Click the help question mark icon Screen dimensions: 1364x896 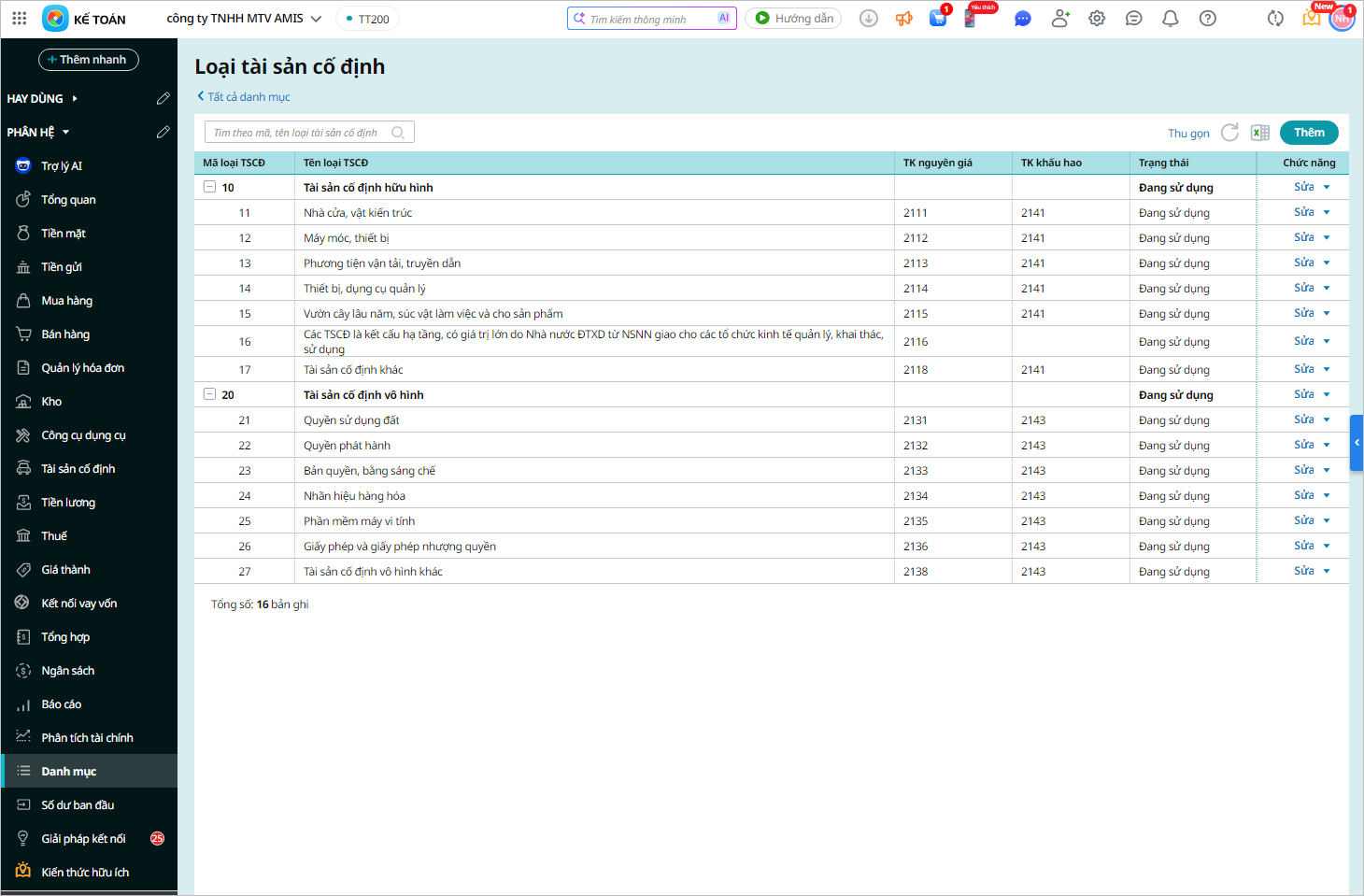tap(1207, 19)
